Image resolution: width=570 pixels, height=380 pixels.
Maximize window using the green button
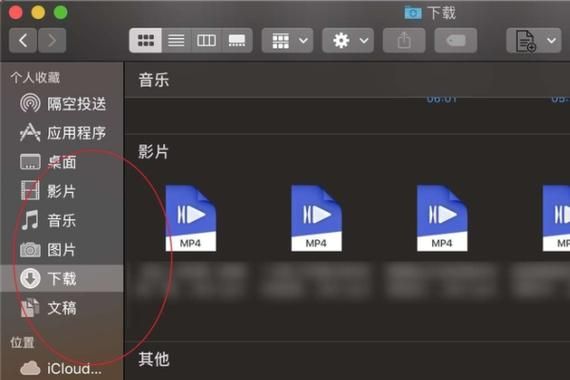pos(61,12)
